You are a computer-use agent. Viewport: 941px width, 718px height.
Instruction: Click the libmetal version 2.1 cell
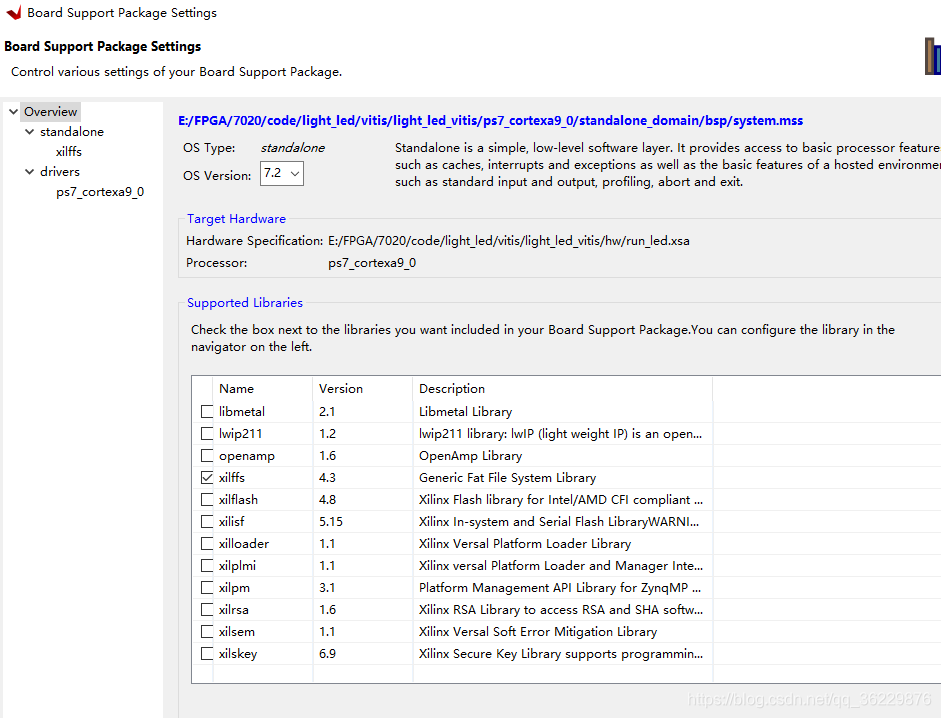click(x=327, y=412)
